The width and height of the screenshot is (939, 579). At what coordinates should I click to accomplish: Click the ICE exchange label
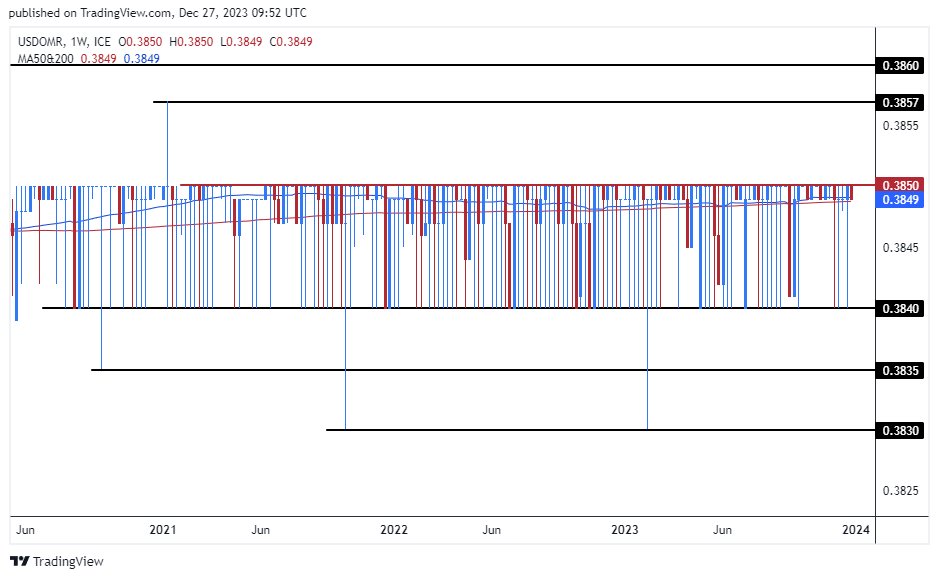click(102, 41)
